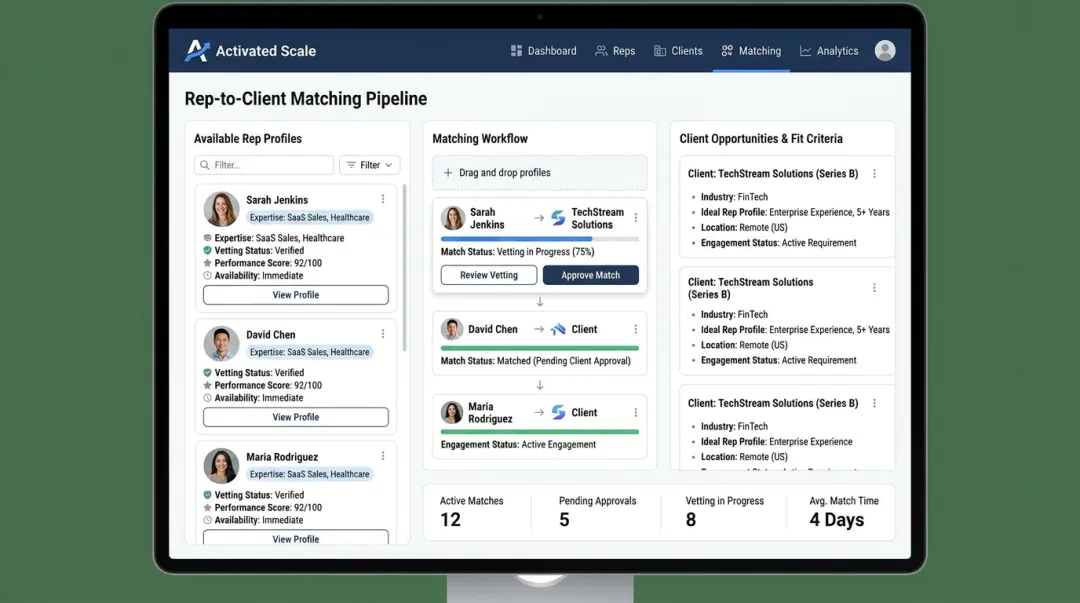Click David Chen's photo in rep profiles
The height and width of the screenshot is (603, 1080).
pyautogui.click(x=221, y=343)
